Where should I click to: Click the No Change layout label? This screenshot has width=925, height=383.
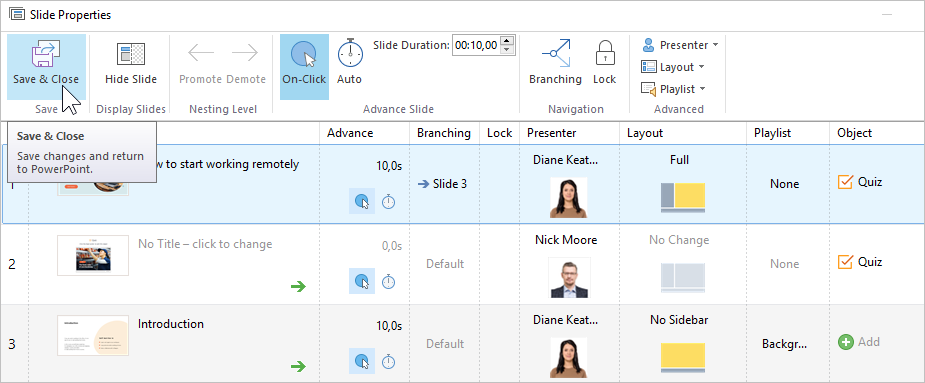[x=679, y=240]
